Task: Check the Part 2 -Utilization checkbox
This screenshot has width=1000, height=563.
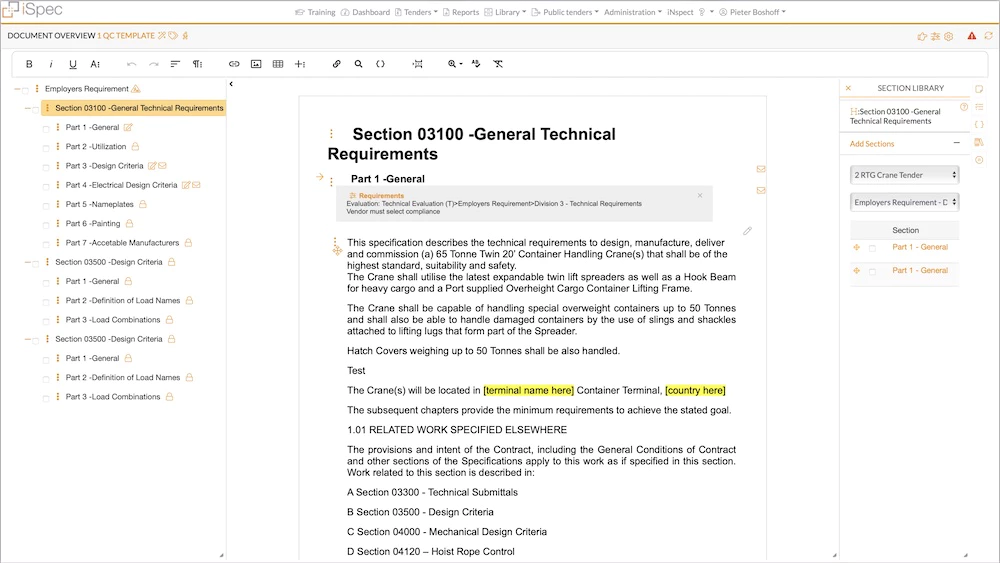Action: tap(46, 148)
